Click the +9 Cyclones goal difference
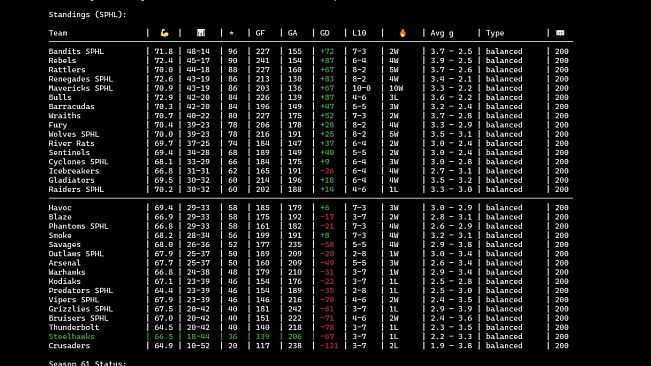Screen dimensions: 651x366 325,162
